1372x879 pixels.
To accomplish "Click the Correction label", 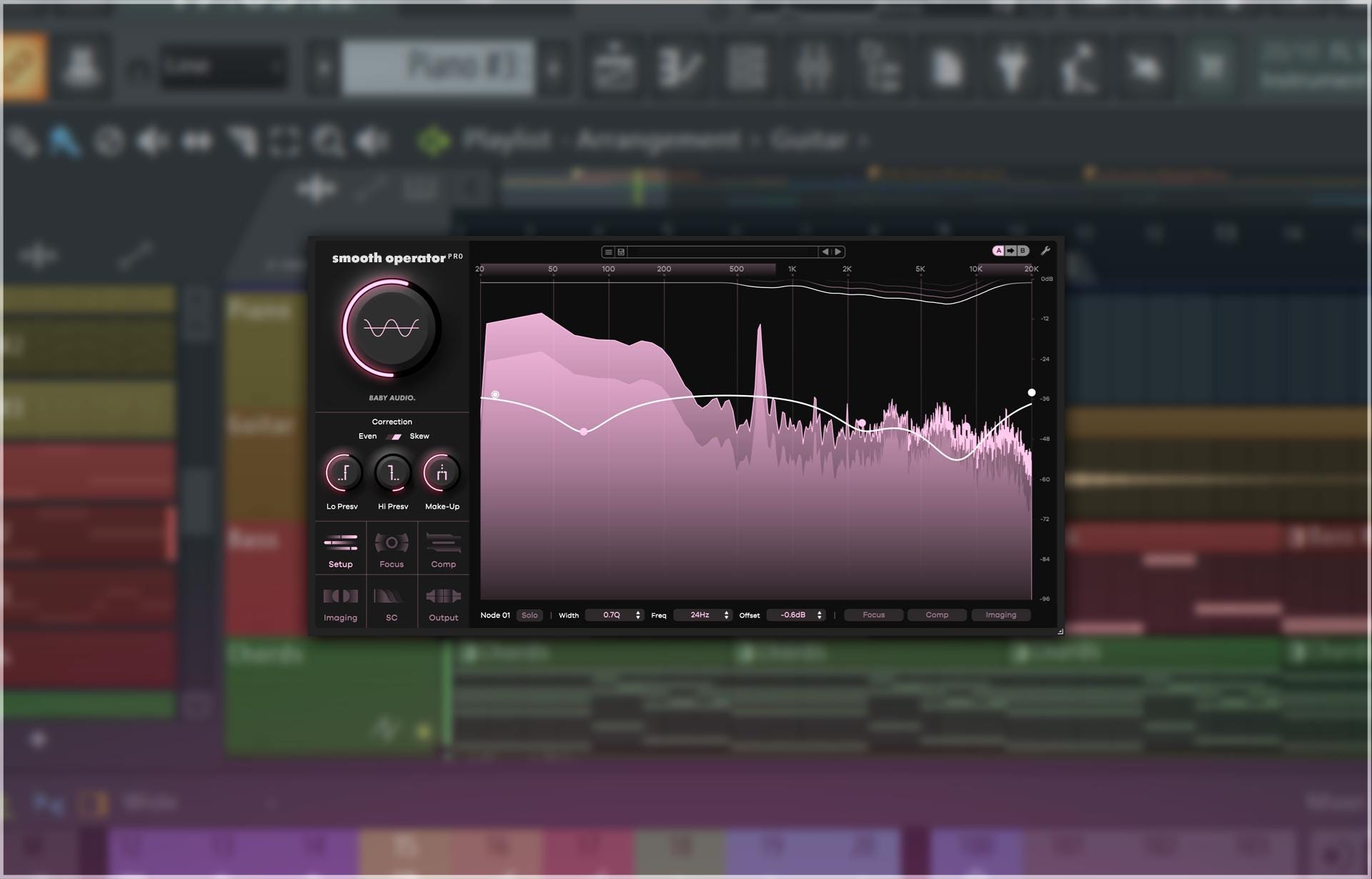I will tap(392, 422).
